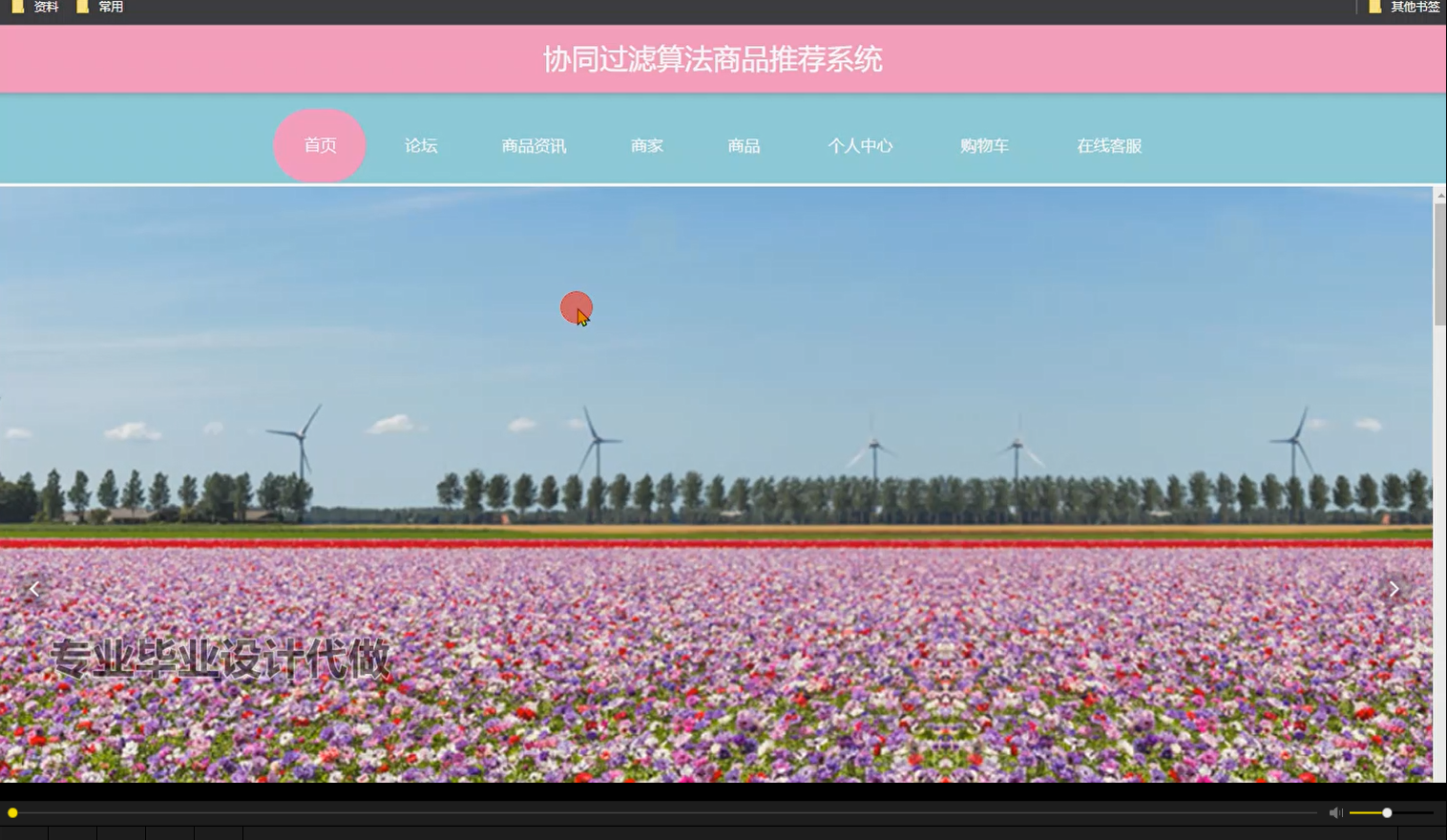The height and width of the screenshot is (840, 1447).
Task: Click the 资料 bookmark folder icon
Action: coord(16,7)
